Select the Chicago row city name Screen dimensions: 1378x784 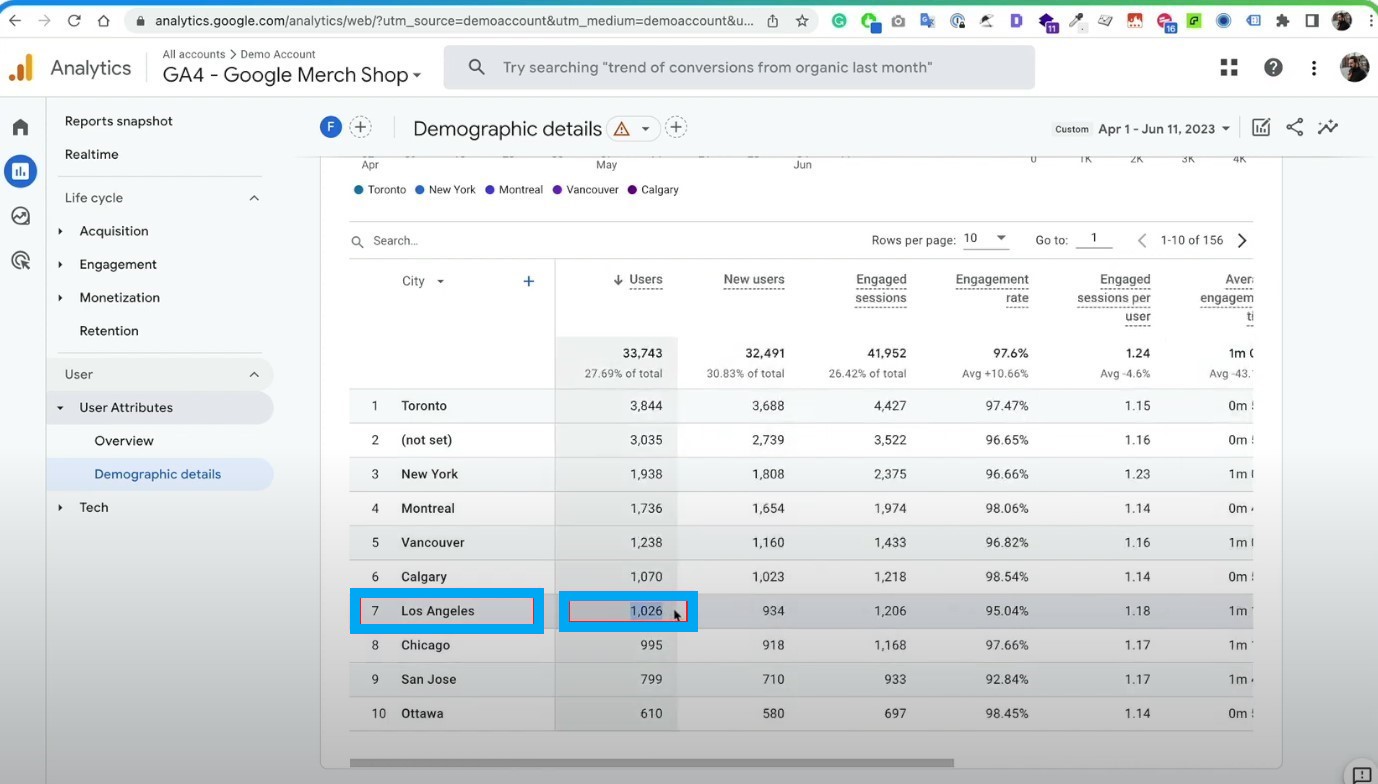coord(425,645)
